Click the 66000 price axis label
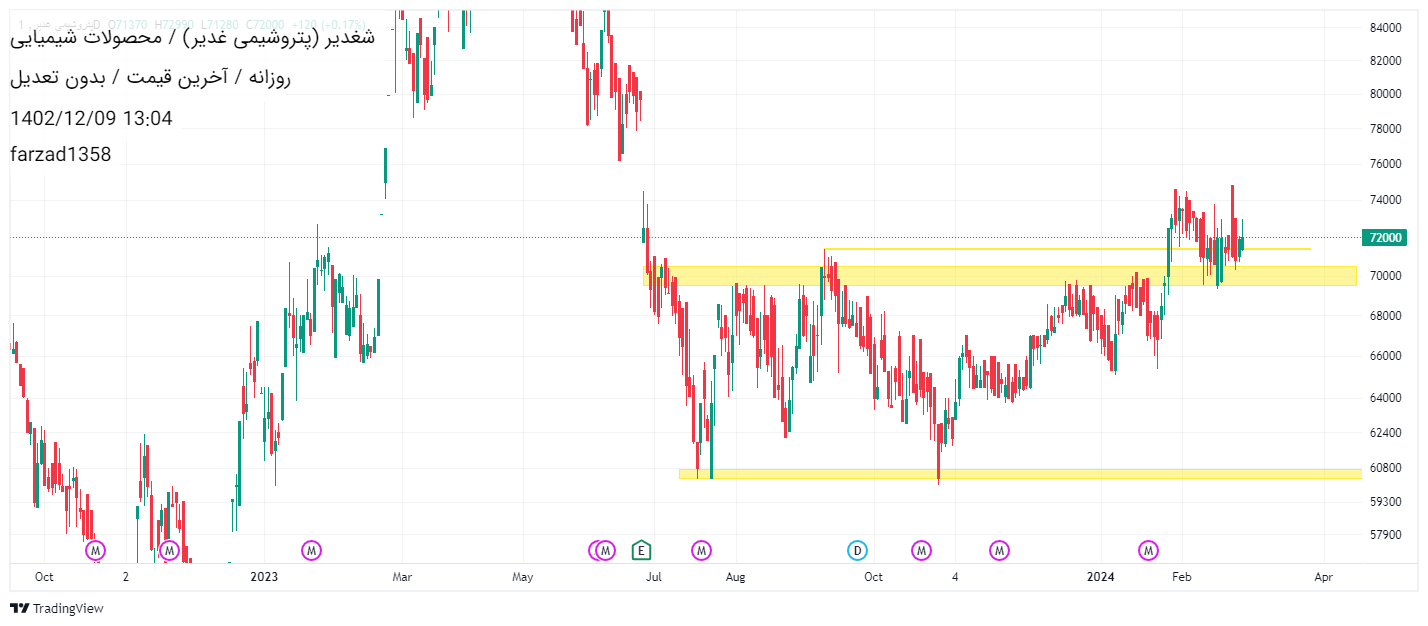 pyautogui.click(x=1384, y=356)
